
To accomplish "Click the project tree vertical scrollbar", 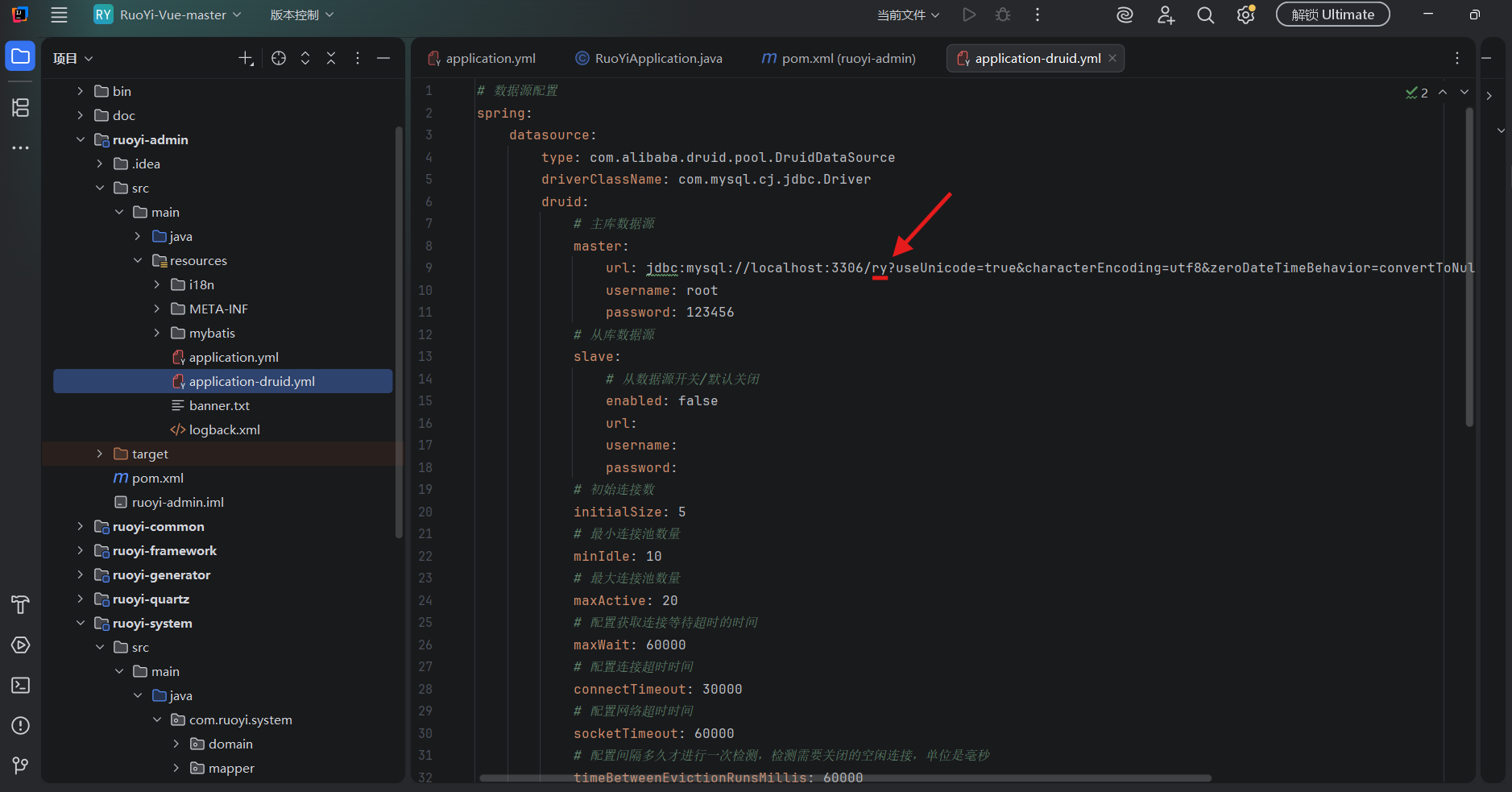I will (x=398, y=332).
